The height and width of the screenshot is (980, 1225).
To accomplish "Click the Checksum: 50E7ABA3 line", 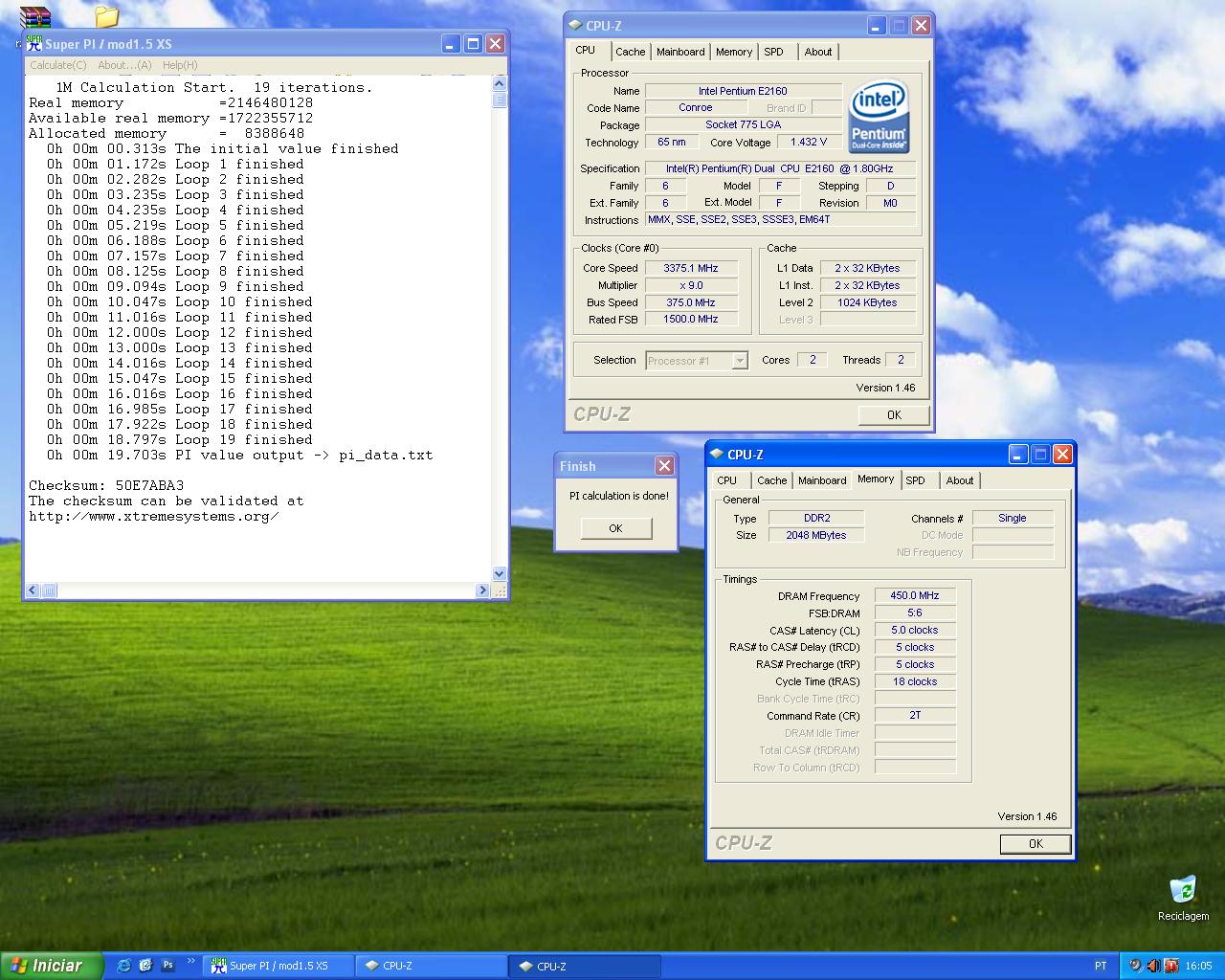I will (106, 485).
